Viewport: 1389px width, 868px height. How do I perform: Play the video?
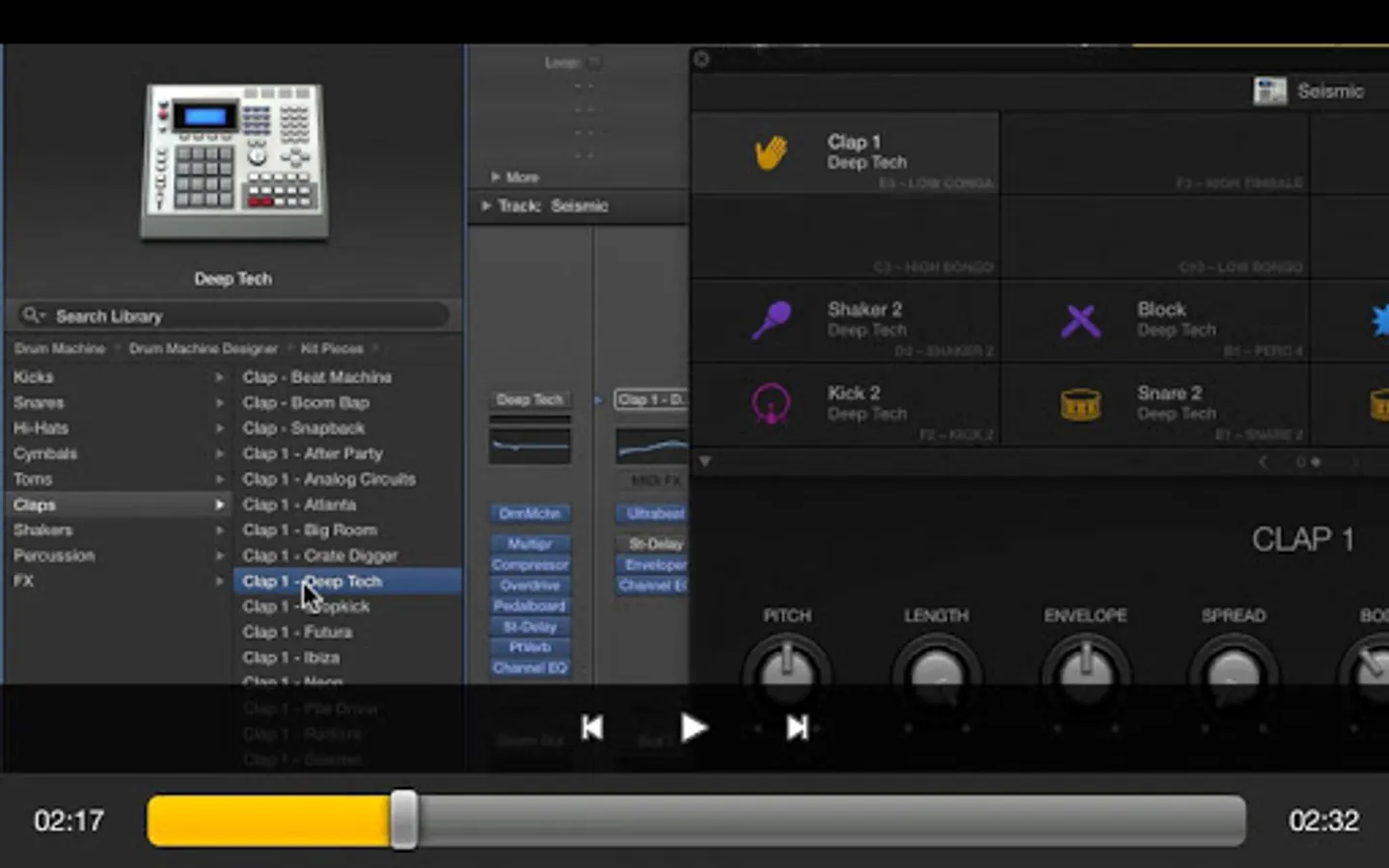pos(693,727)
